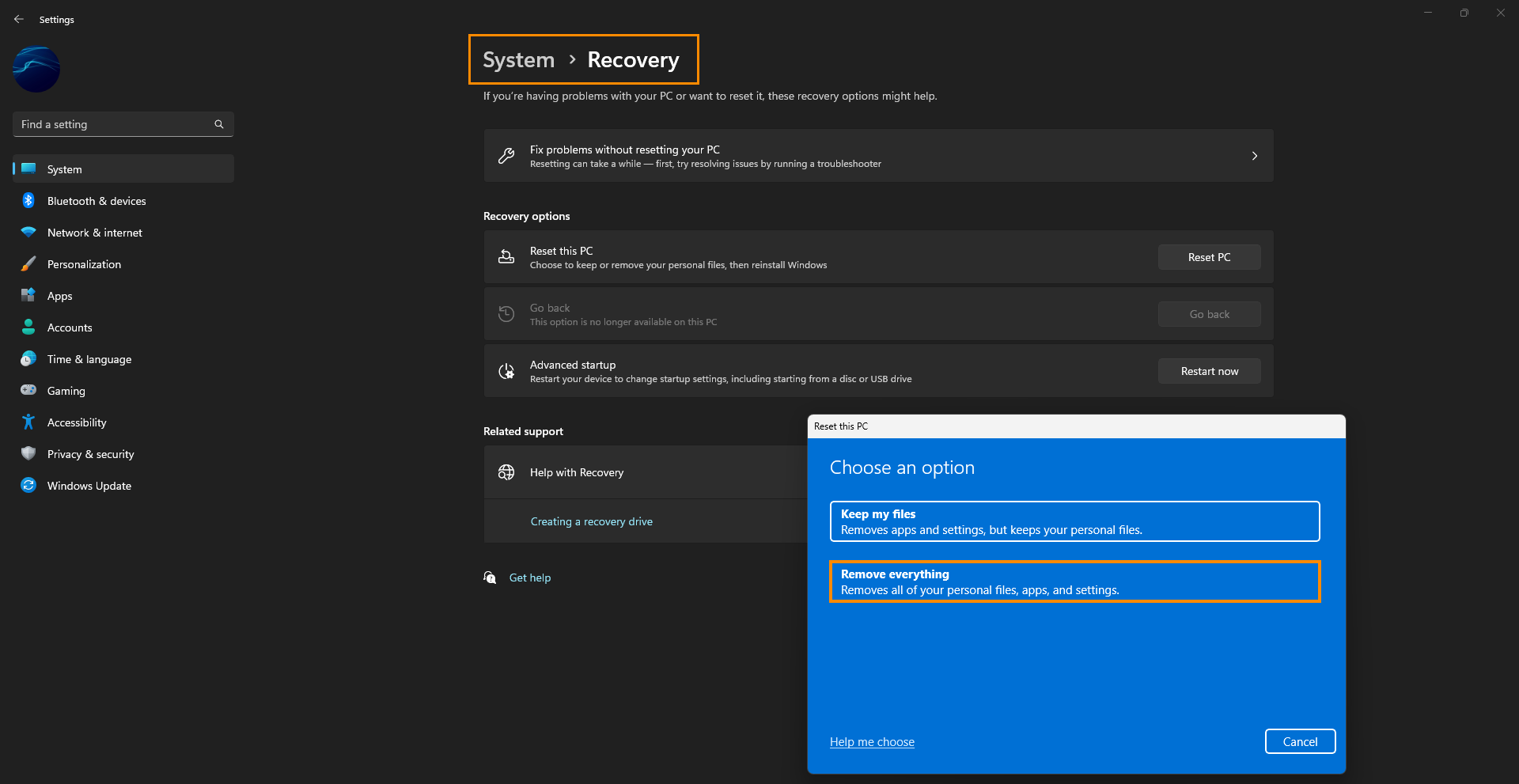This screenshot has height=784, width=1519.
Task: Click the Advanced startup power icon
Action: coord(506,371)
